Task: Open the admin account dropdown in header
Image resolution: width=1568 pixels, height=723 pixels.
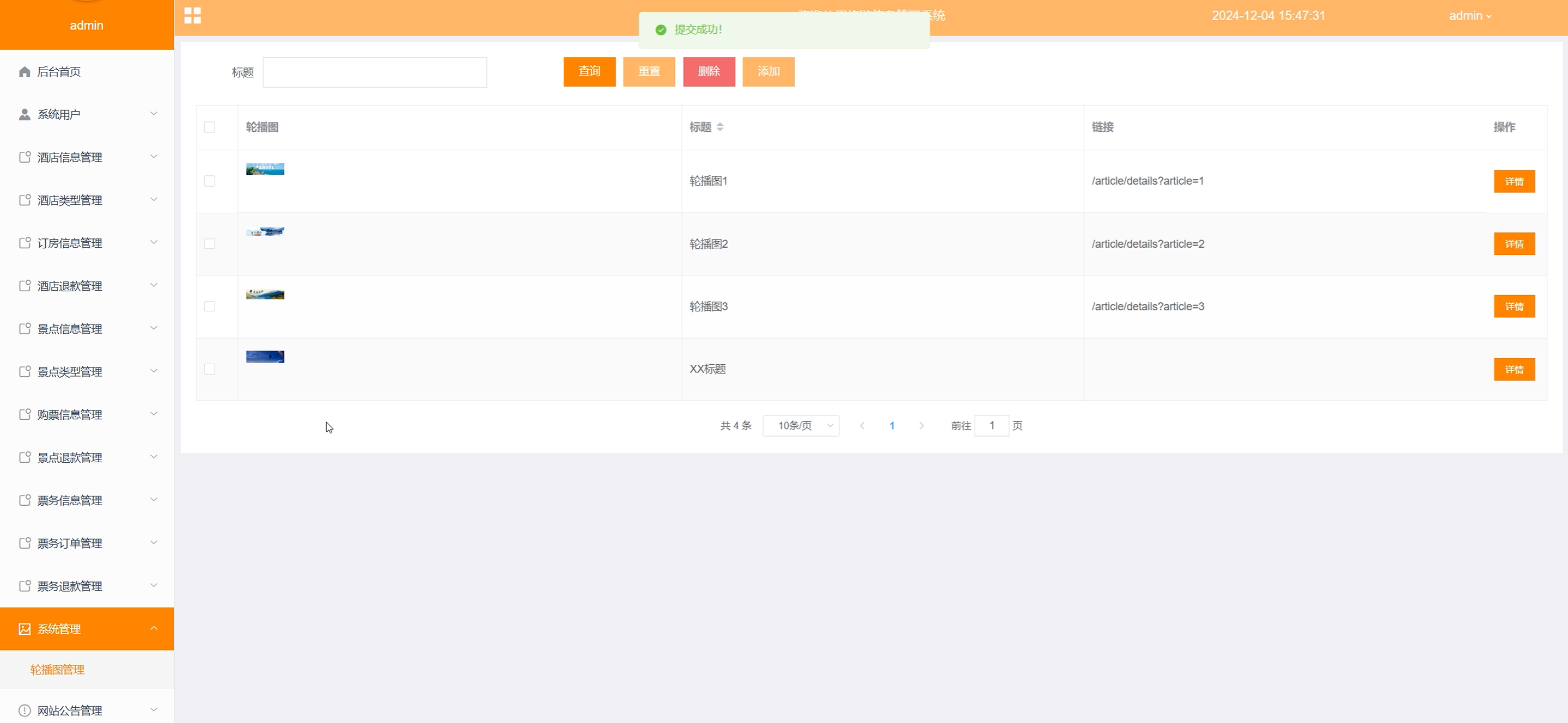Action: [1469, 16]
